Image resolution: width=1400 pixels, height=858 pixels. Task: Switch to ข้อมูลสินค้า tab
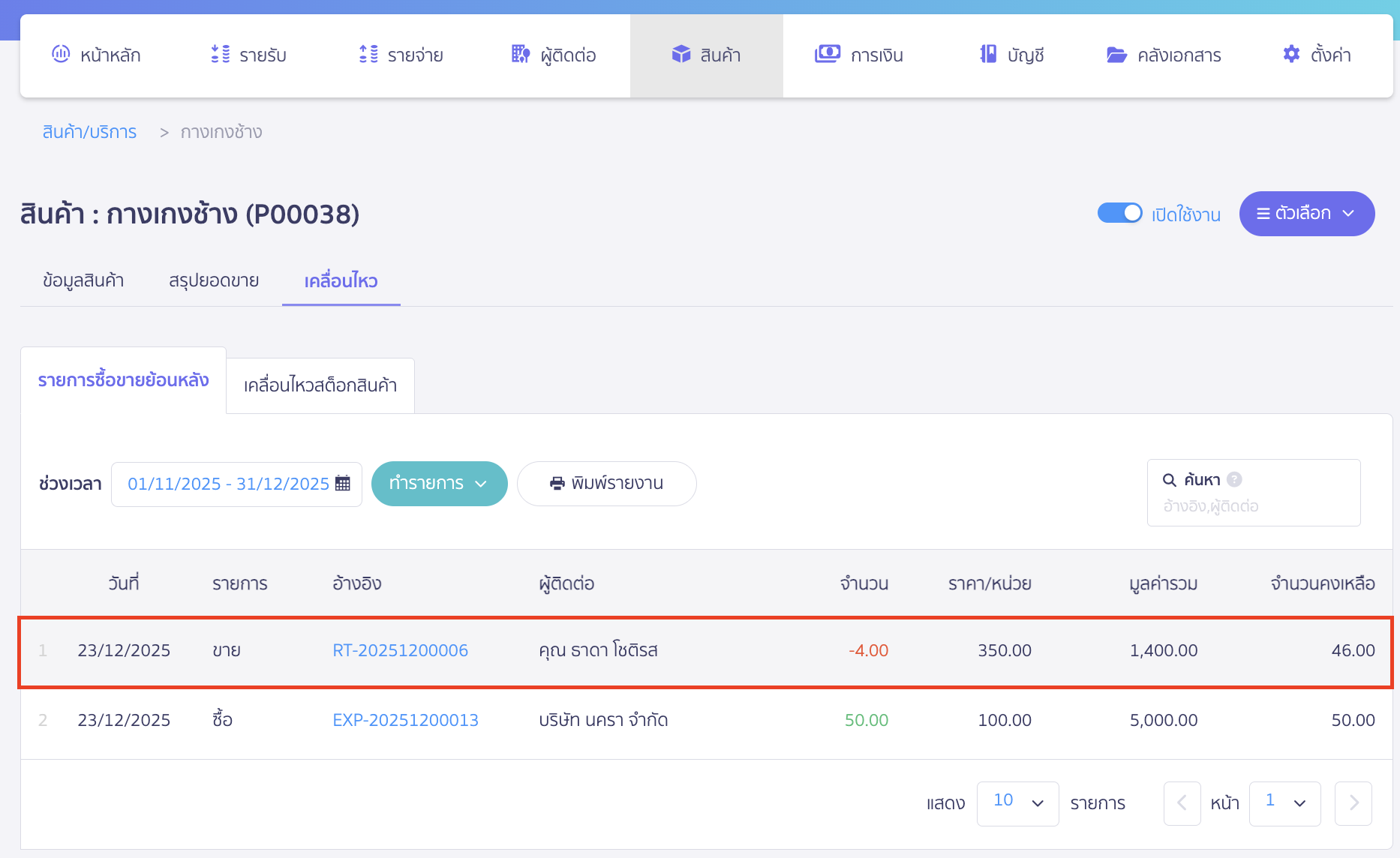point(83,280)
